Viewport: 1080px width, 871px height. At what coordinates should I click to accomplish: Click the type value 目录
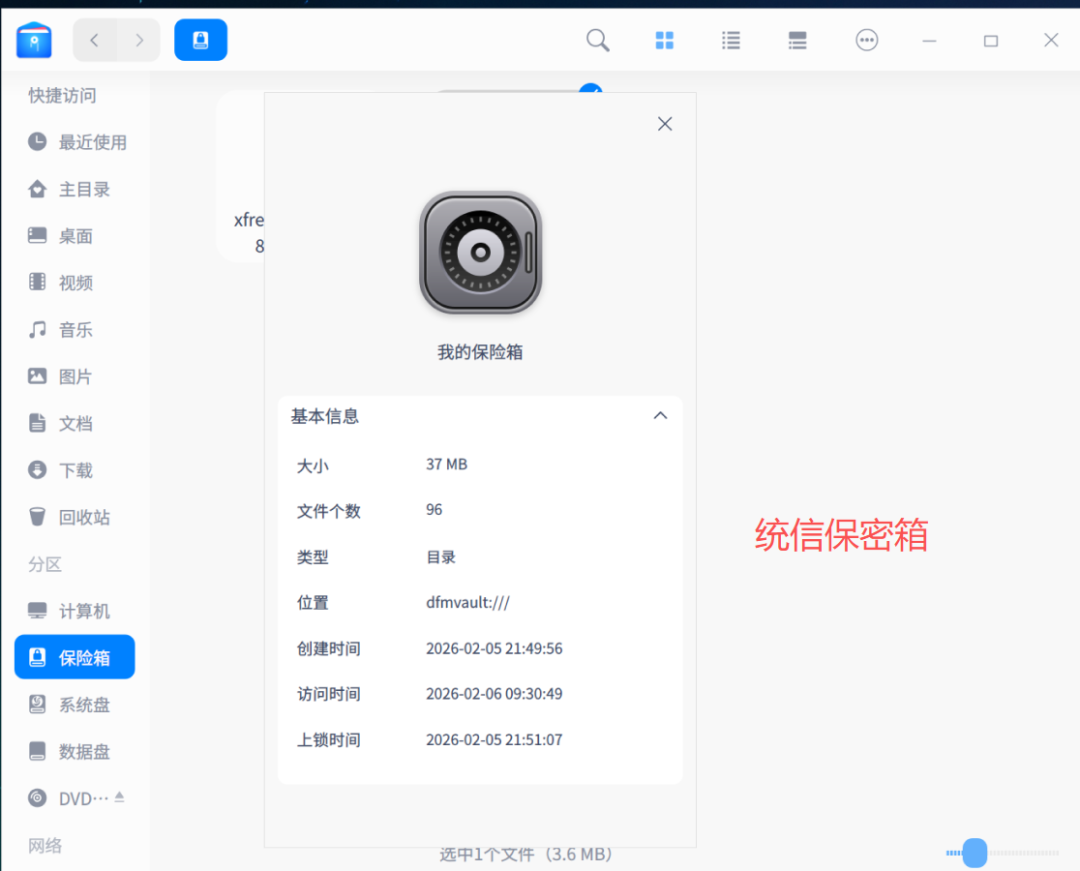pos(441,557)
